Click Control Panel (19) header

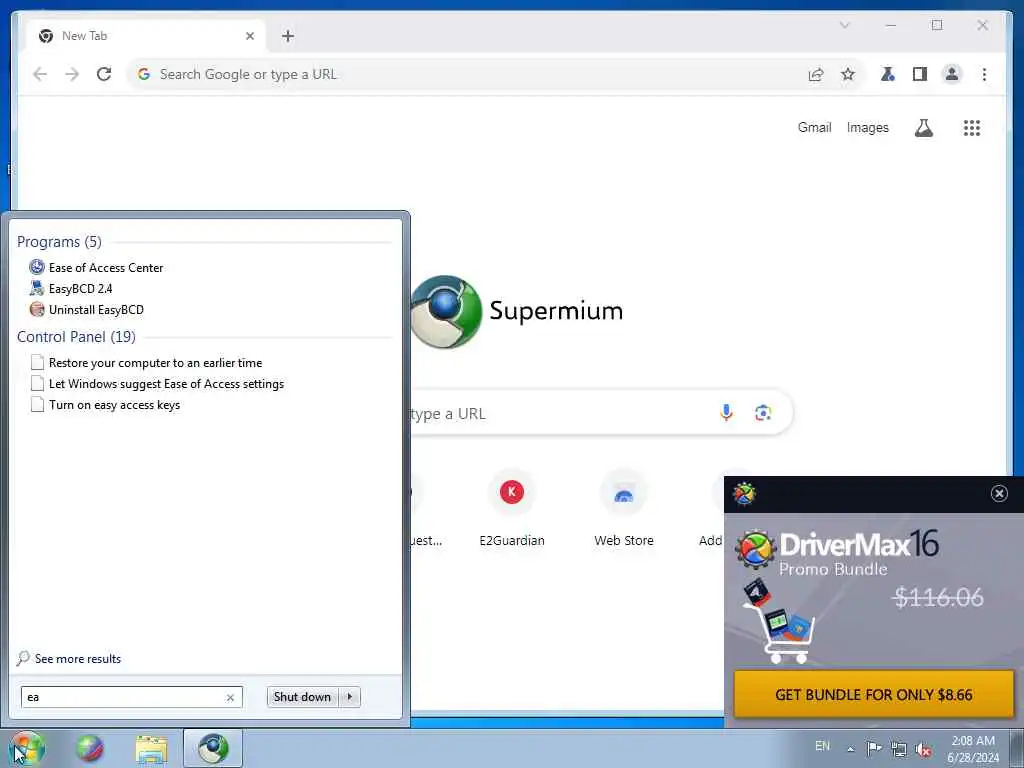(x=76, y=337)
